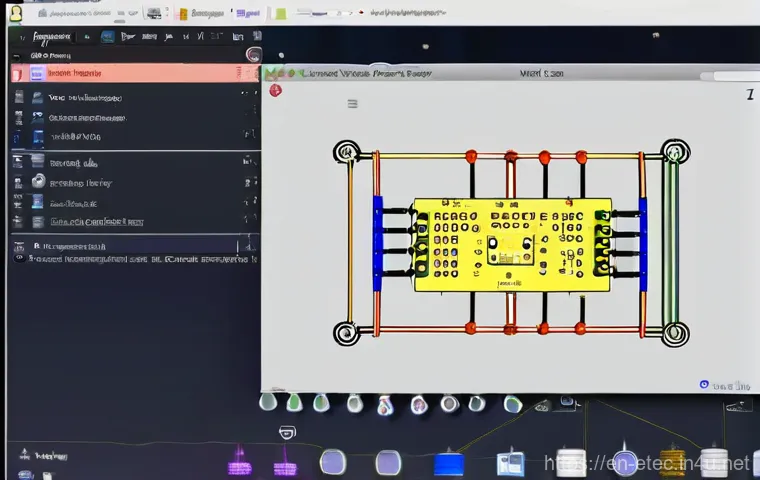This screenshot has height=480, width=760.
Task: Toggle the blue radio button at canvas bottom-right
Action: click(704, 384)
